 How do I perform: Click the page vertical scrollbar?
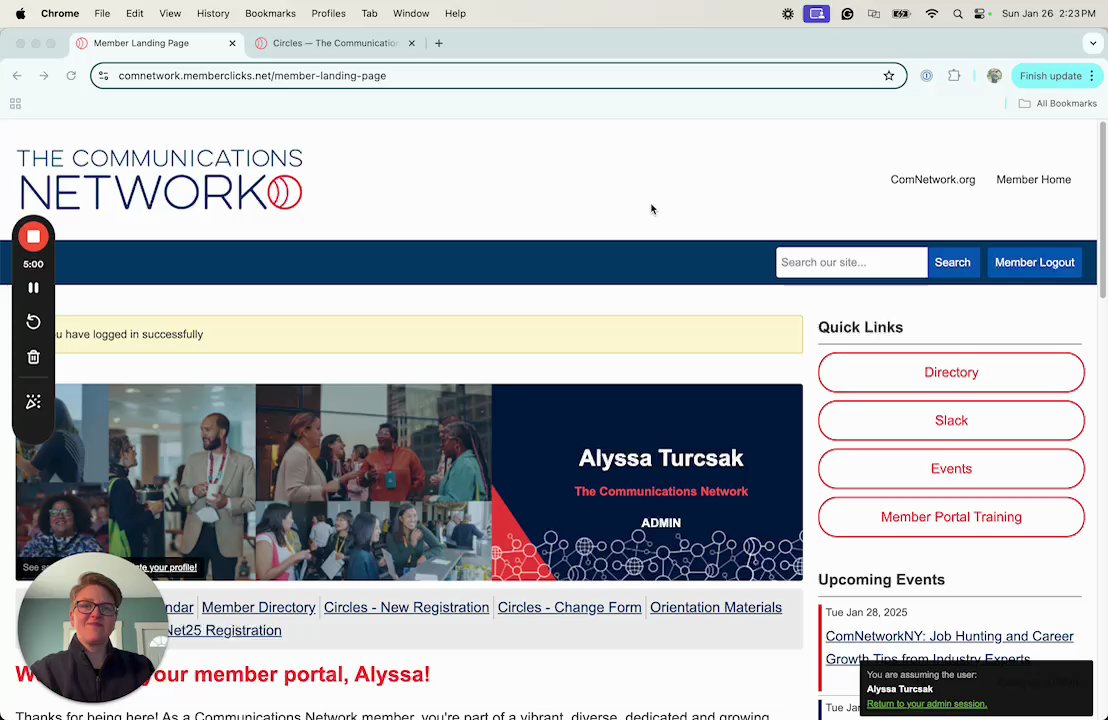point(1102,208)
